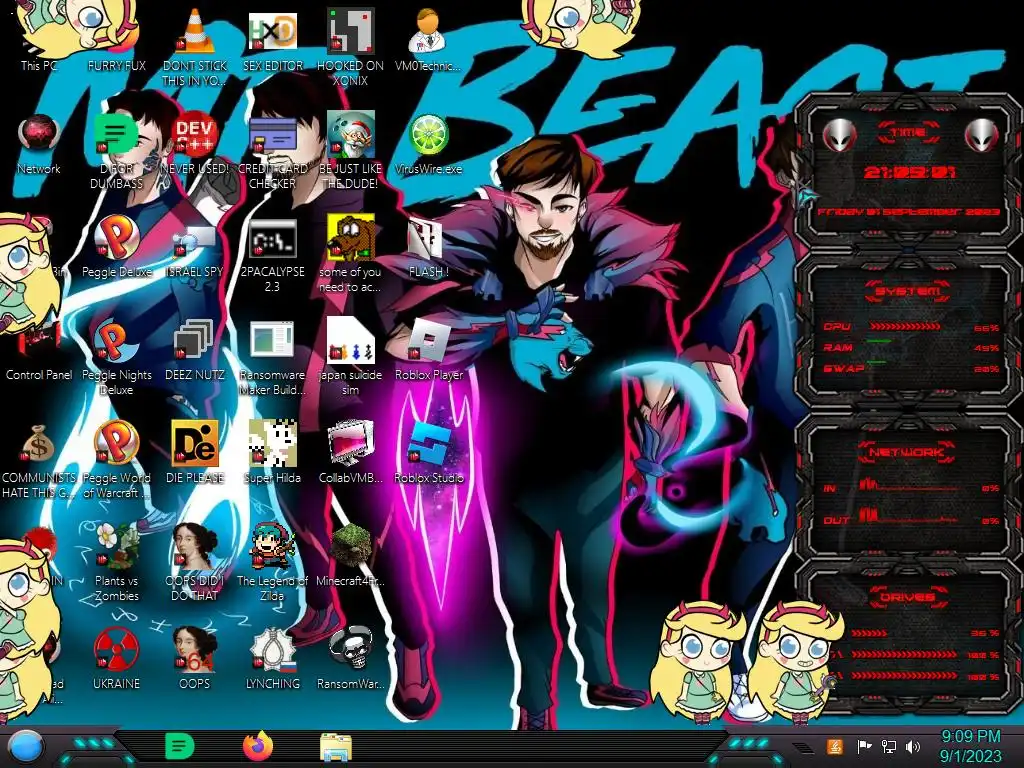The width and height of the screenshot is (1024, 768).
Task: Open the DEEZ NUTZ stacked windows icon
Action: [195, 351]
